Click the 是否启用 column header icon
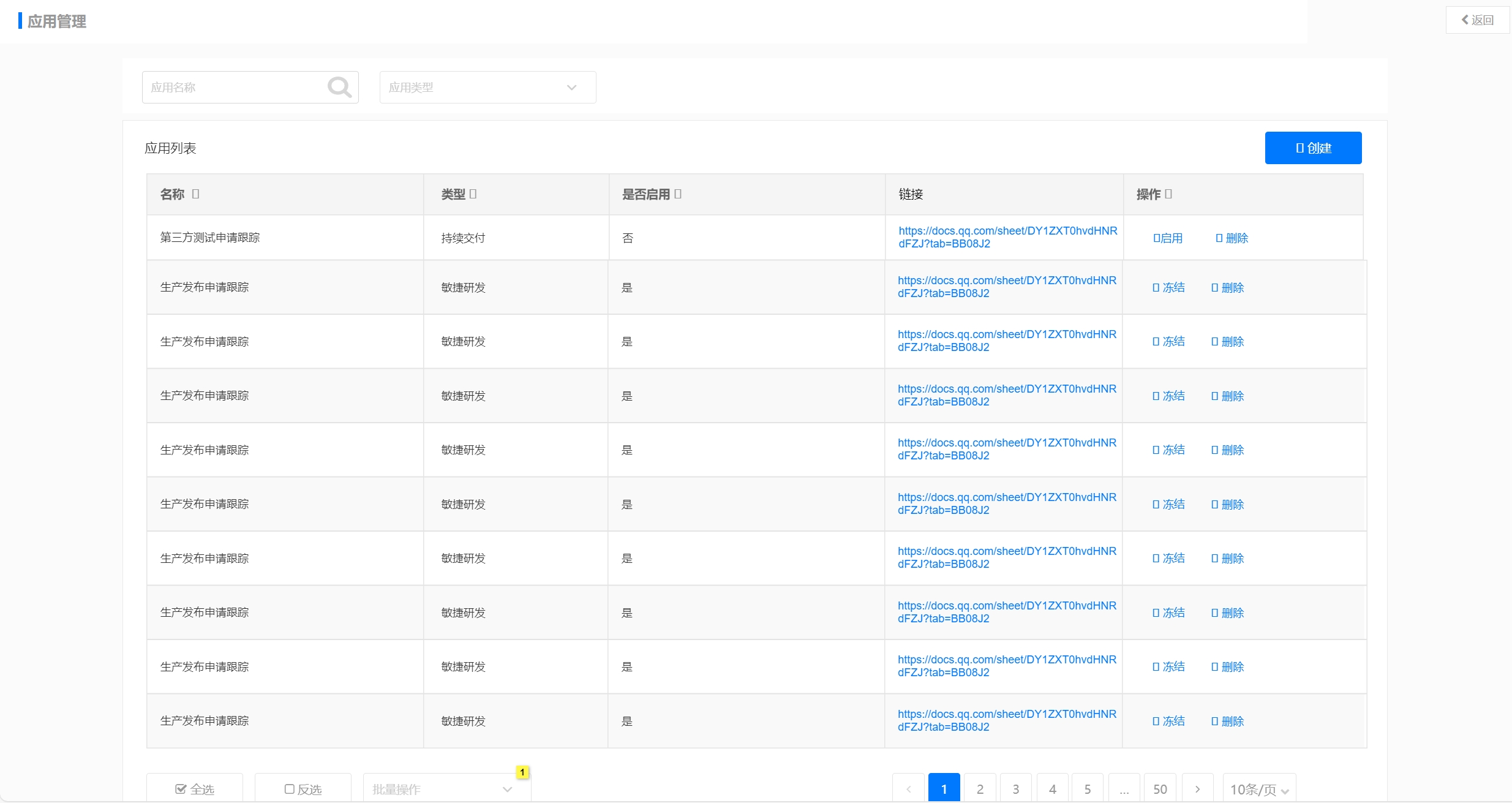The image size is (1512, 803). 678,194
